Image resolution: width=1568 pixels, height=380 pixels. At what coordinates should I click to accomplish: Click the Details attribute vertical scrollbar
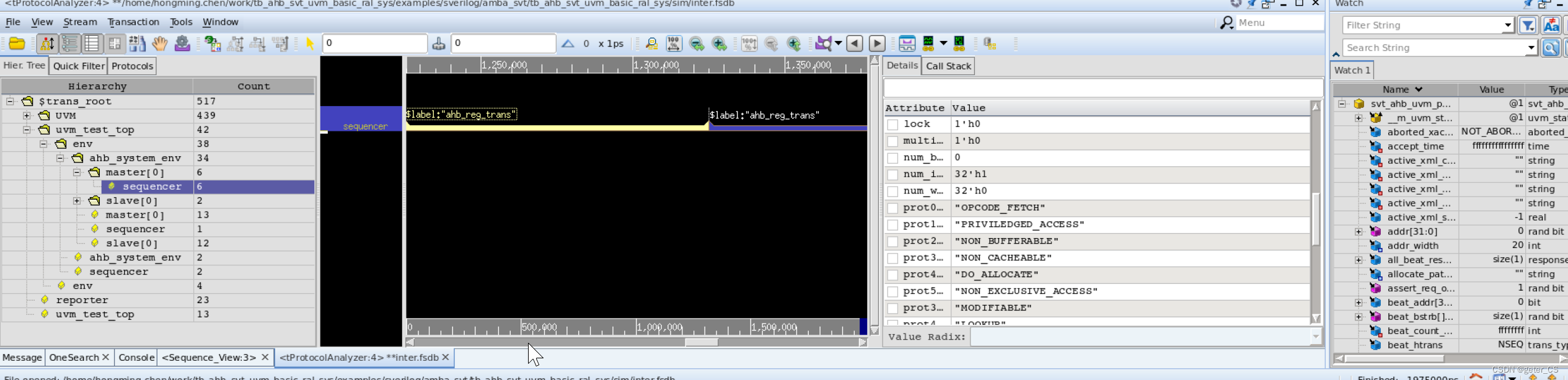1316,219
